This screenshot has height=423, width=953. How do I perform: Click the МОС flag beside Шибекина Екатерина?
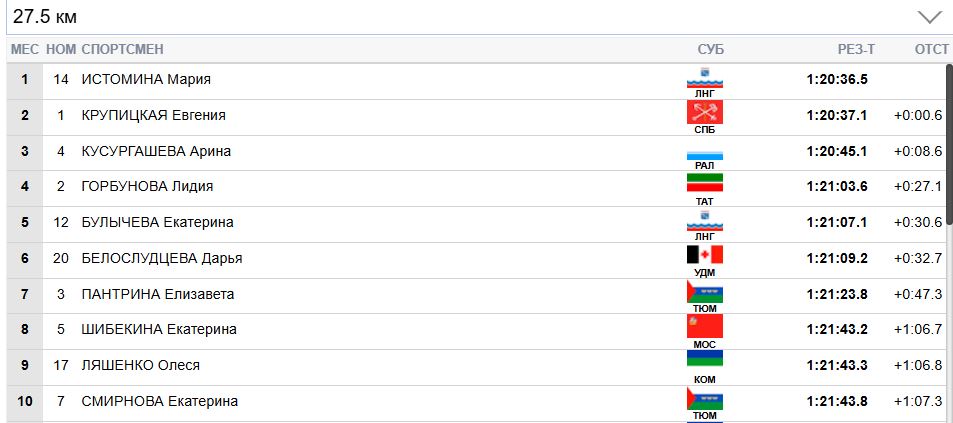(704, 327)
